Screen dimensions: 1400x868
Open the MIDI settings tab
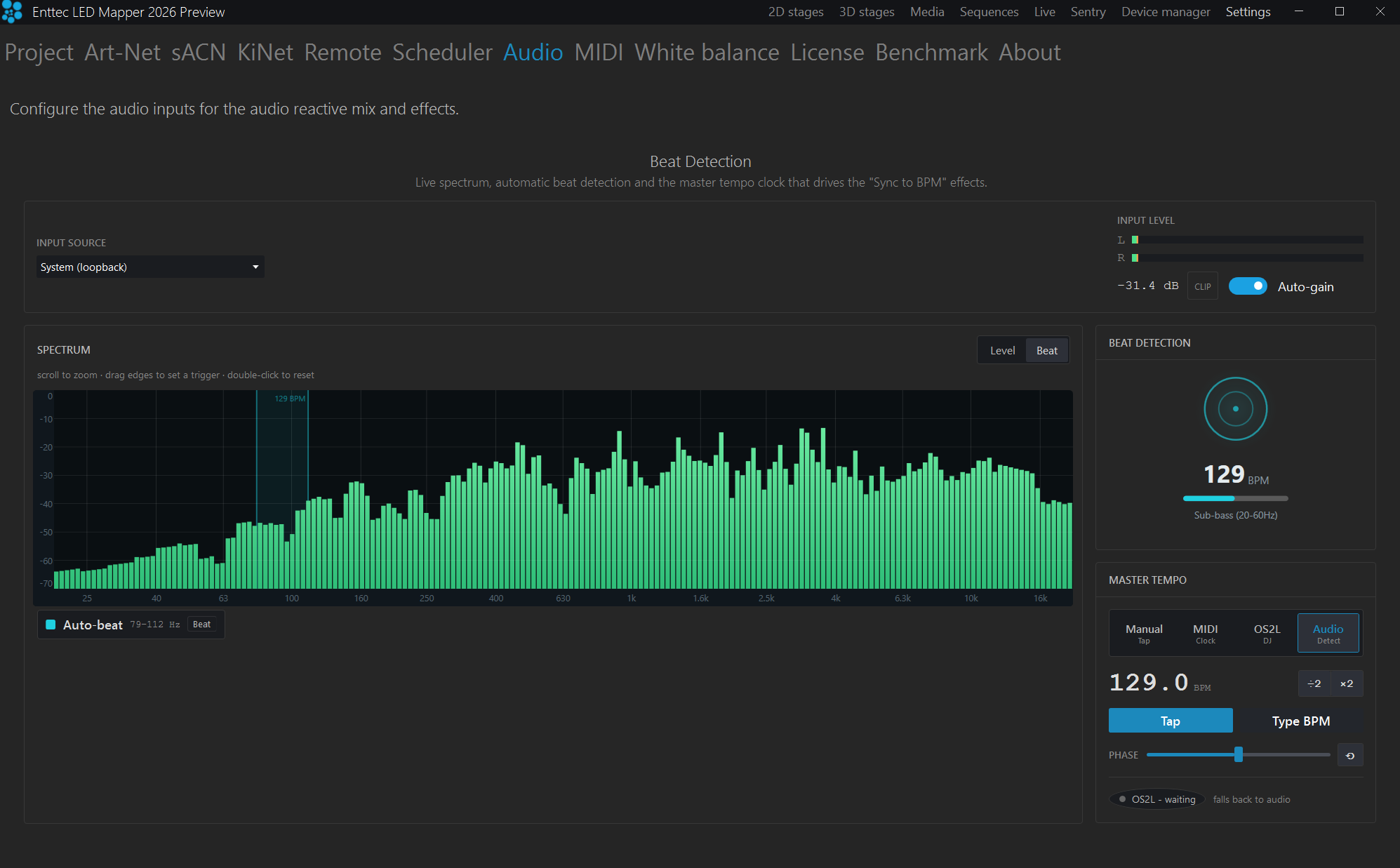coord(599,53)
